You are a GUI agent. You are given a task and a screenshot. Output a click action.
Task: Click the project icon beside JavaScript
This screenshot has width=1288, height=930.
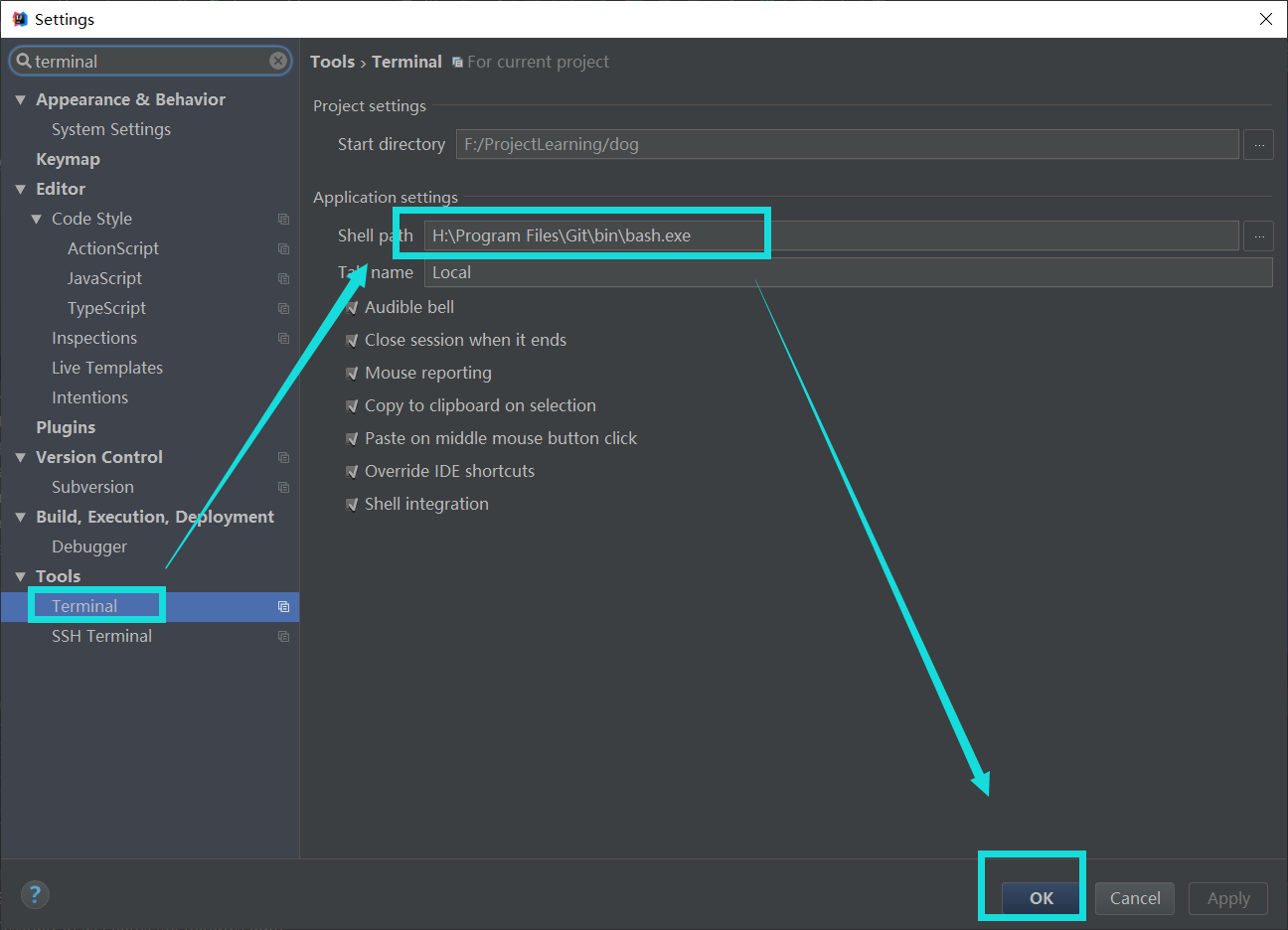283,278
